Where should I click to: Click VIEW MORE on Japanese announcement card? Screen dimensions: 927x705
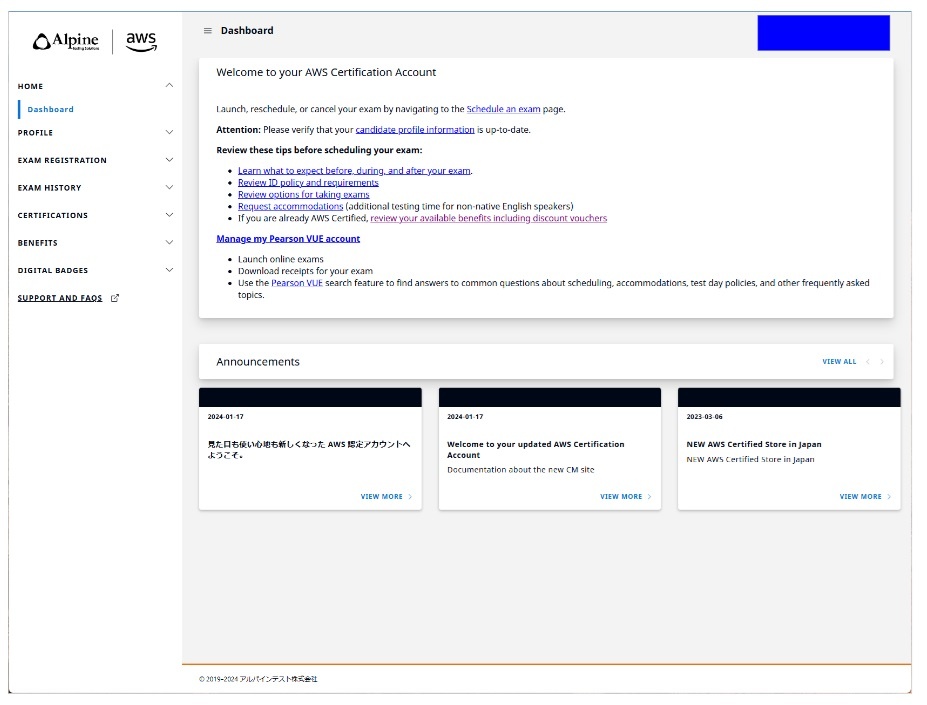386,496
